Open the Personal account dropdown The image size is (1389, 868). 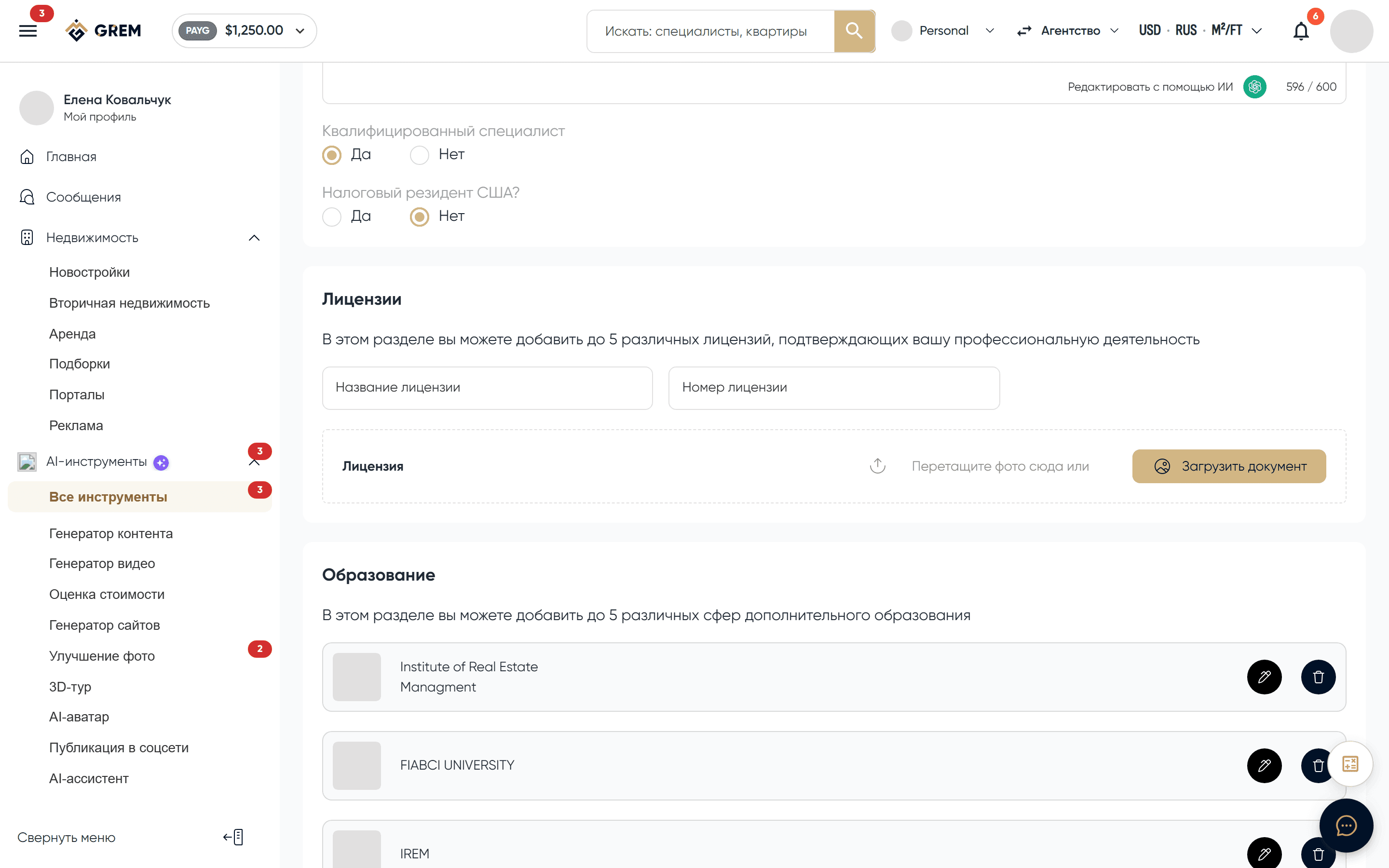click(x=942, y=31)
